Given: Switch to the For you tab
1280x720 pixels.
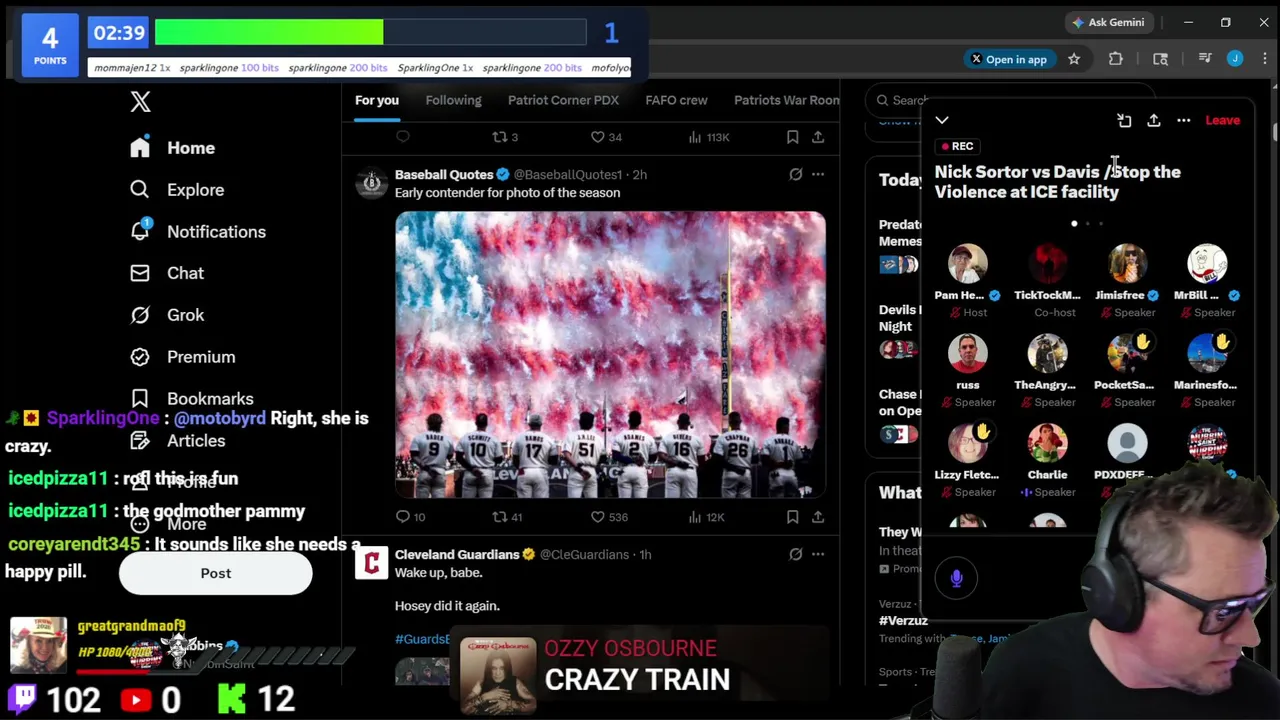Looking at the screenshot, I should tap(377, 100).
